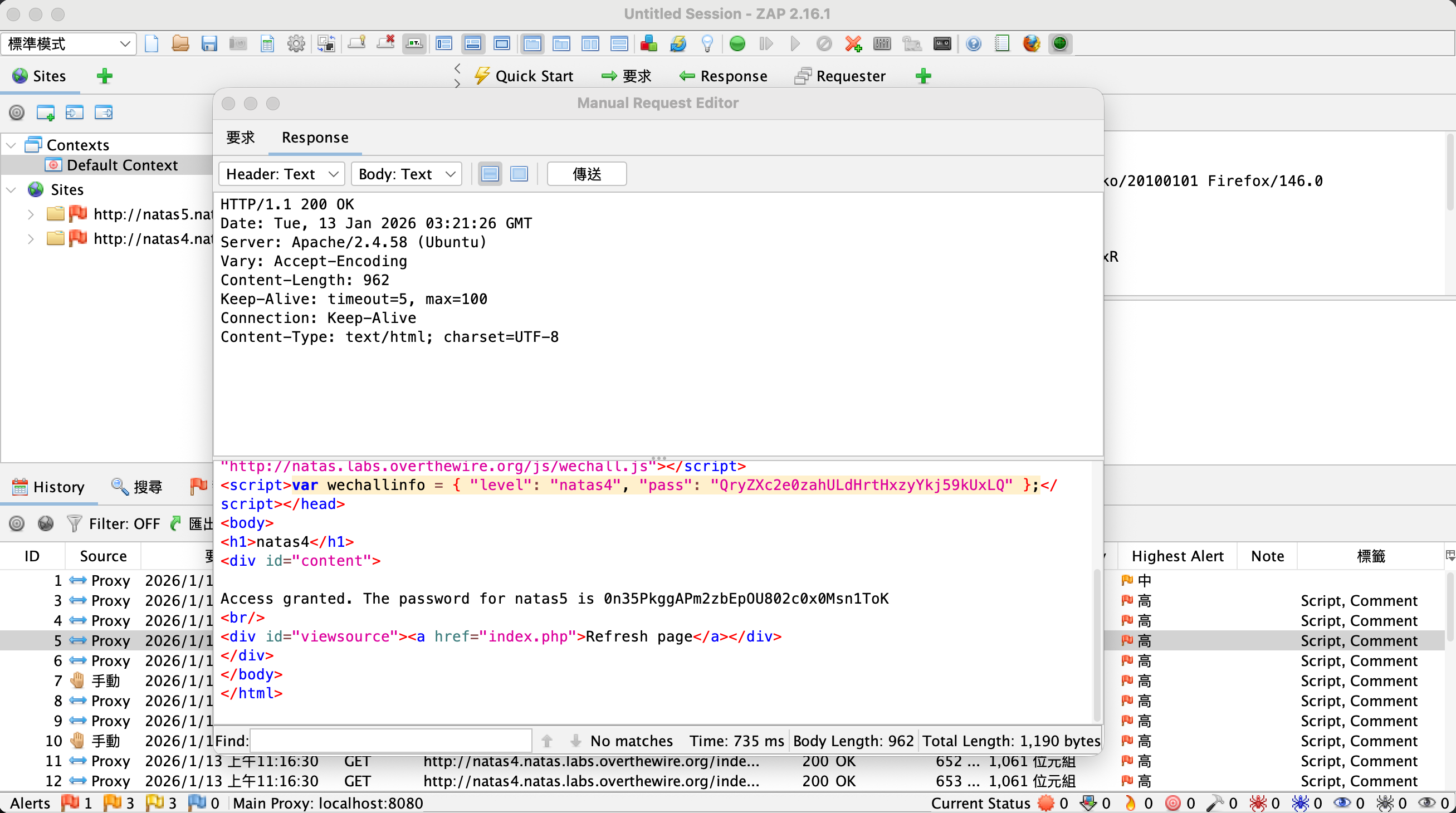Expand the natas5 site tree node
Viewport: 1456px width, 813px height.
[x=31, y=215]
